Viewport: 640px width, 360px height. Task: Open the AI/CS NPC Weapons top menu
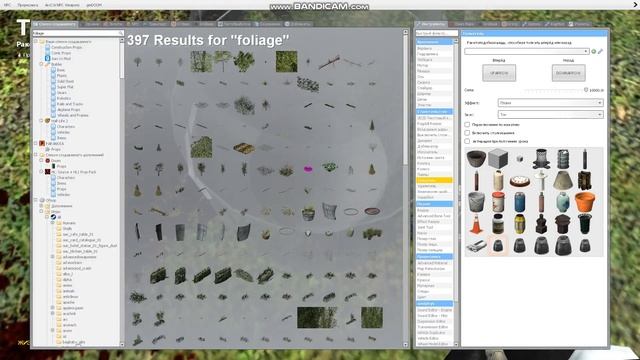62,5
